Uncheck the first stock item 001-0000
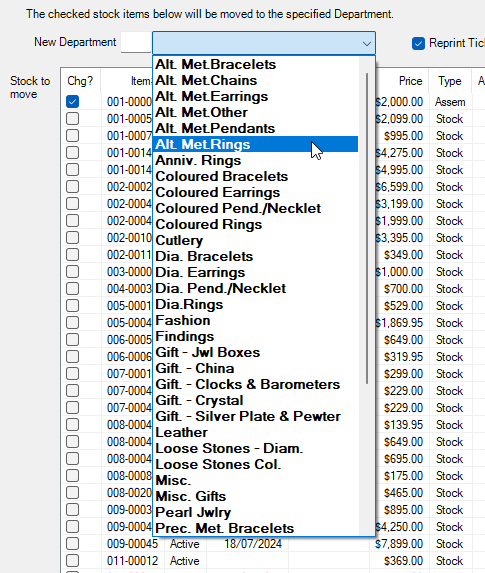The height and width of the screenshot is (573, 485). pyautogui.click(x=72, y=102)
